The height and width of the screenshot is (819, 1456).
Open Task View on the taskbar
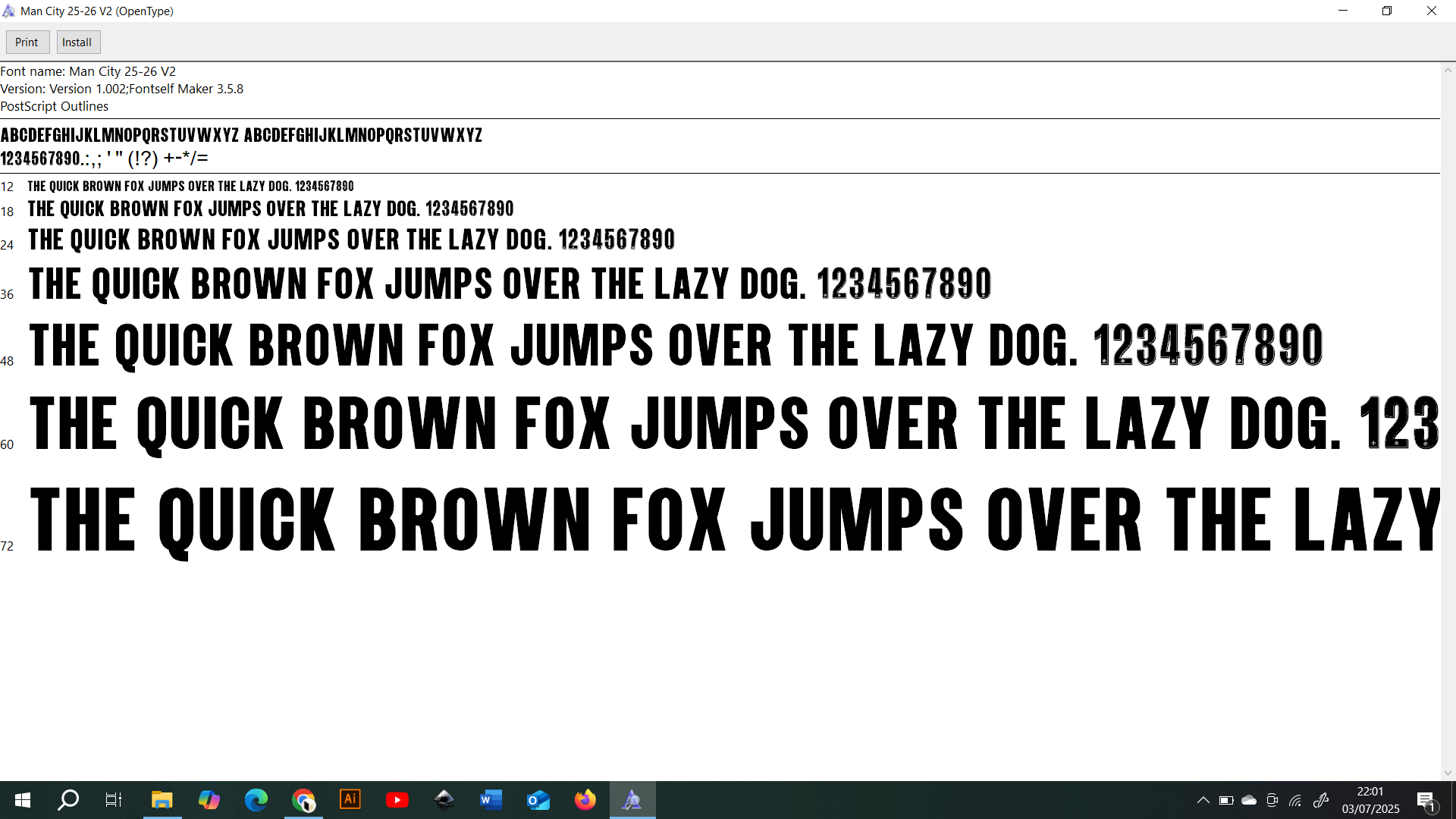coord(114,800)
